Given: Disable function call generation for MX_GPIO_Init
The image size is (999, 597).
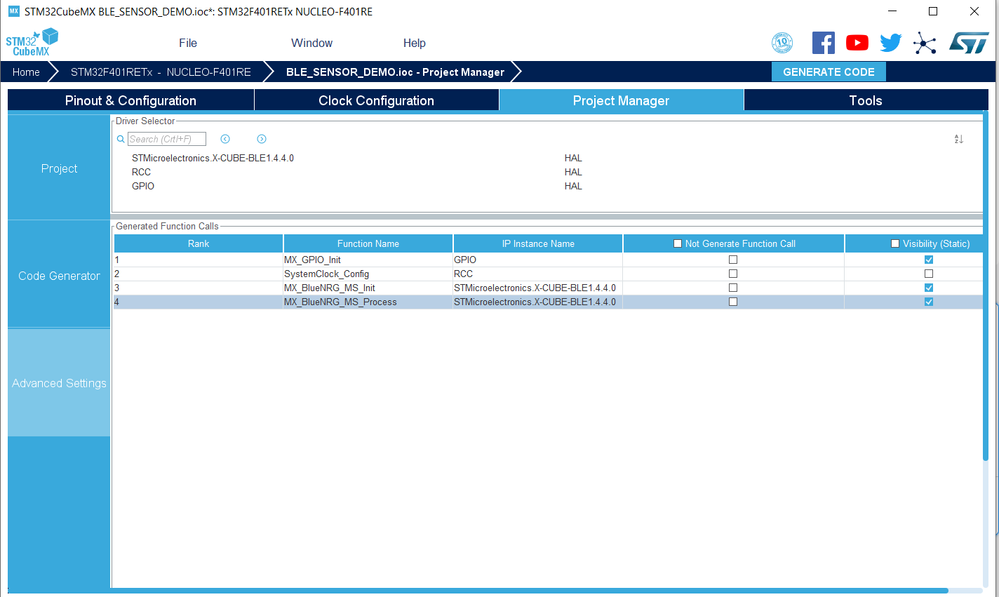Looking at the screenshot, I should click(x=733, y=259).
